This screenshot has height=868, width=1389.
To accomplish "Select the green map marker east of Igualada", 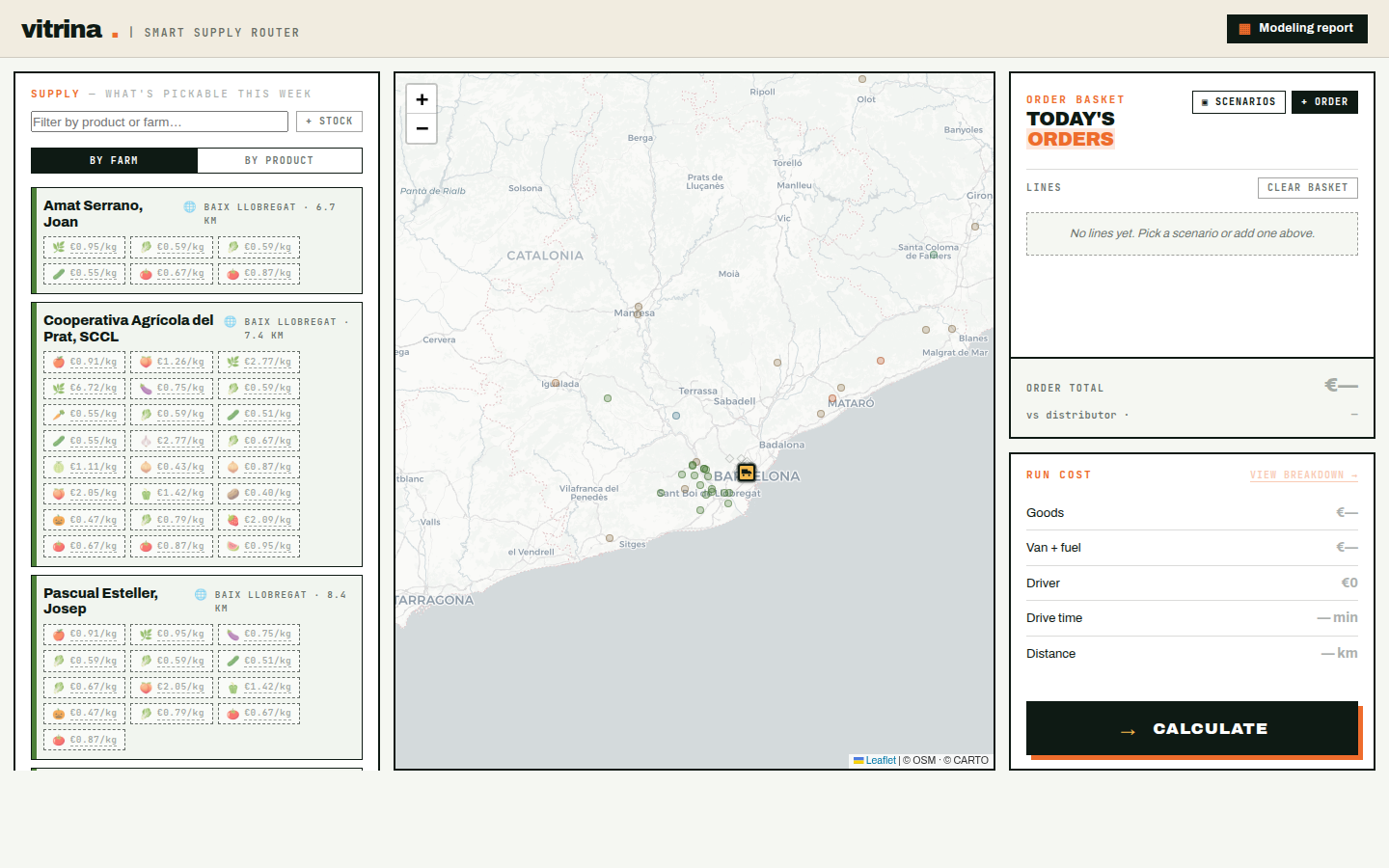I will point(608,398).
